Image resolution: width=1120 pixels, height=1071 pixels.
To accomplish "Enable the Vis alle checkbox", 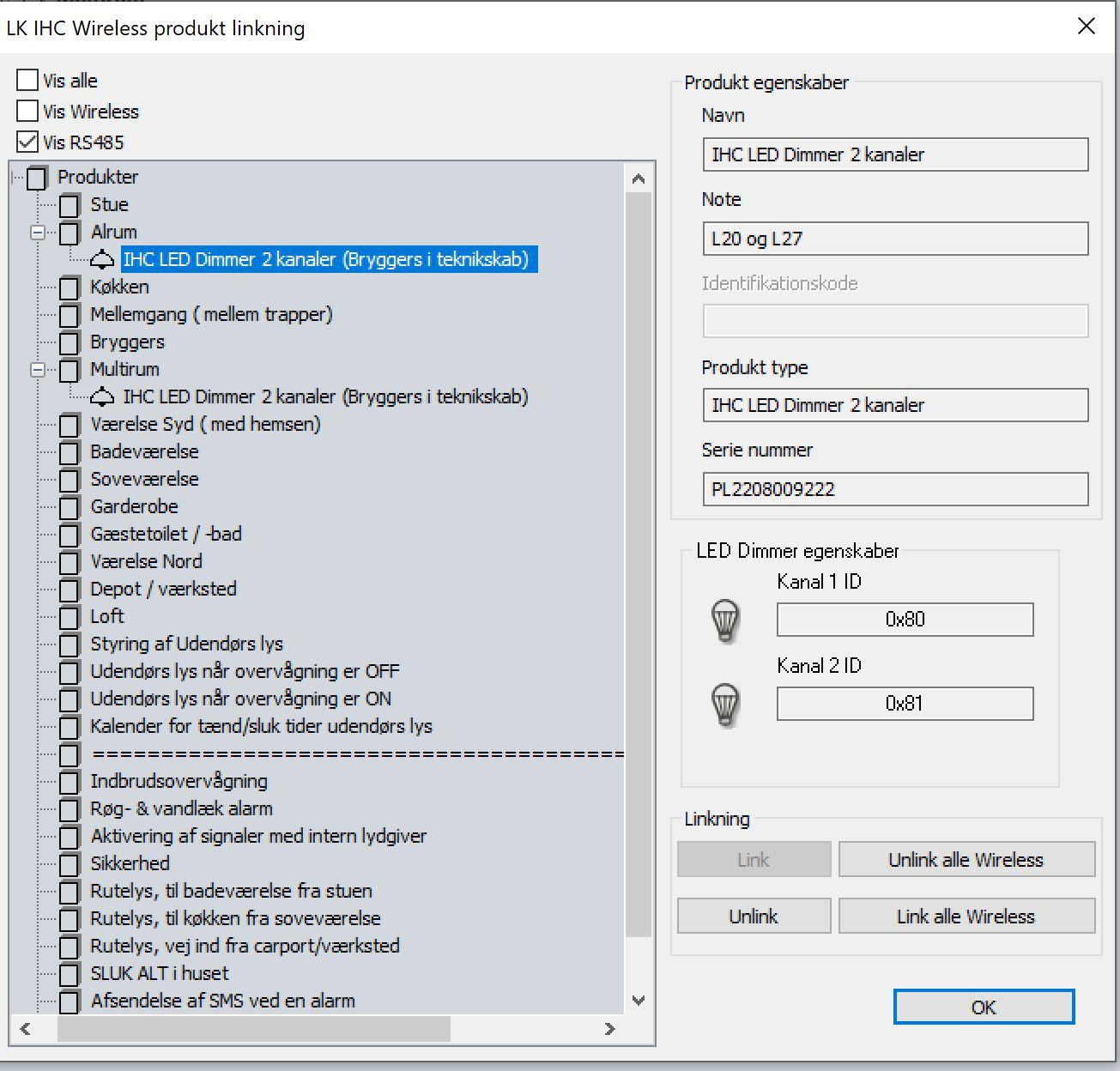I will (x=27, y=81).
